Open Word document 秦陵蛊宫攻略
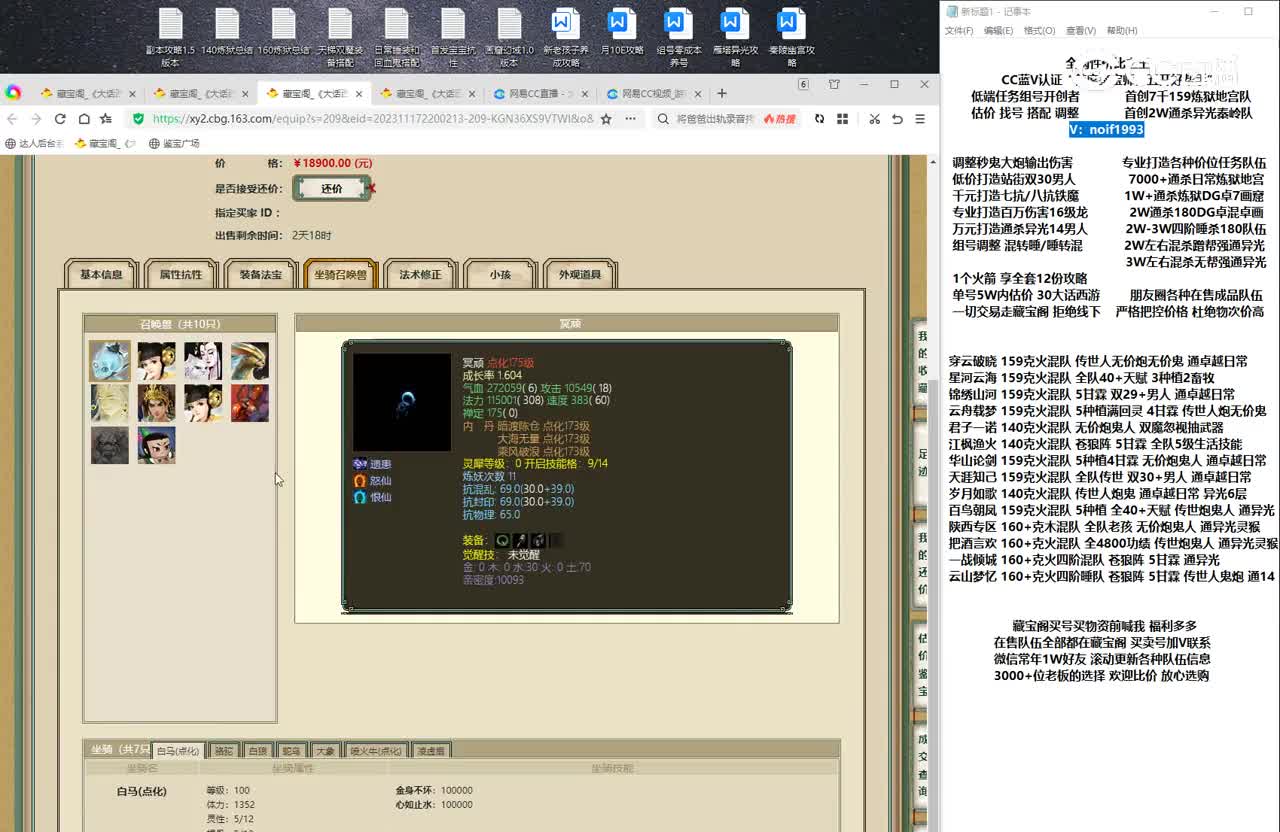Image resolution: width=1280 pixels, height=832 pixels. point(792,37)
